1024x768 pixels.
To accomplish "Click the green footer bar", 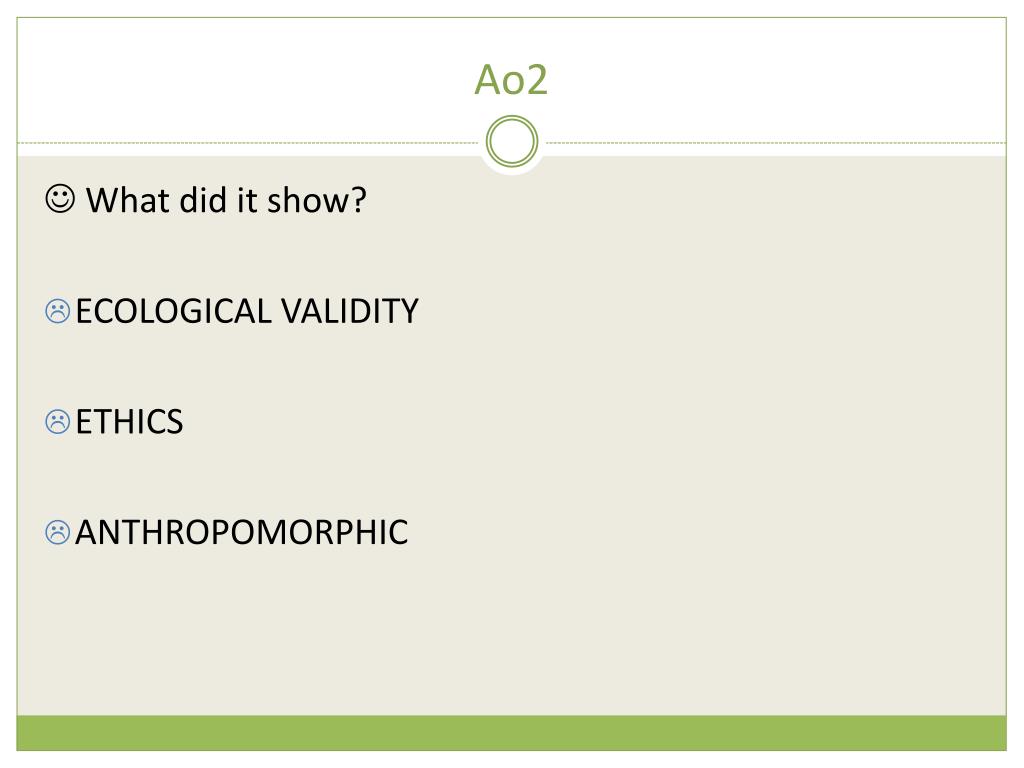I will coord(511,733).
